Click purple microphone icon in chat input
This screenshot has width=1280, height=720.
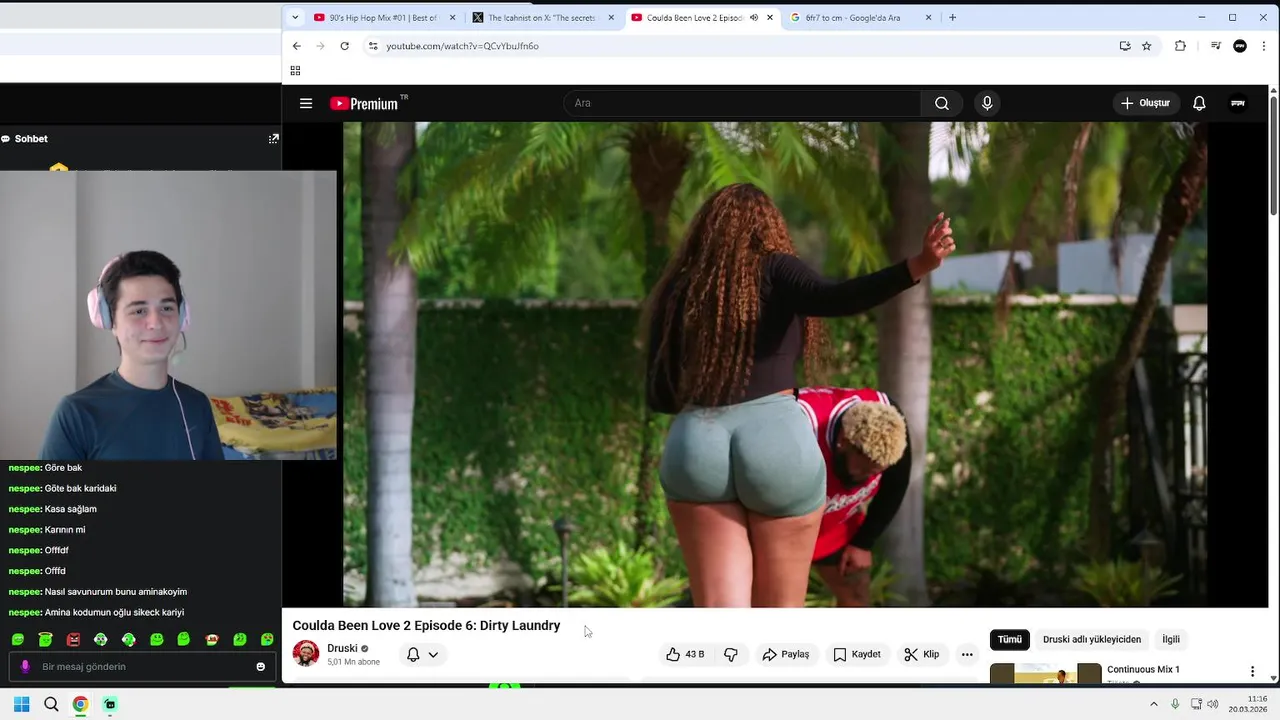[25, 667]
